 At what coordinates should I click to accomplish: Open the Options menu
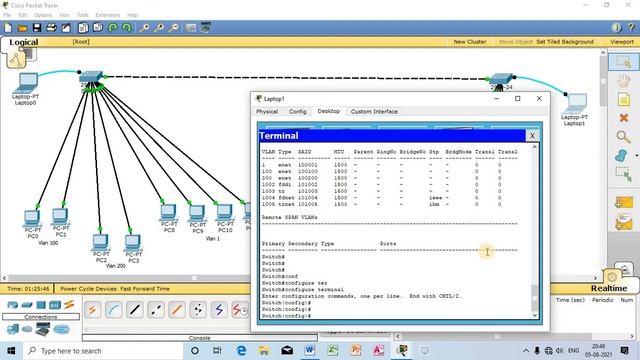tap(43, 15)
